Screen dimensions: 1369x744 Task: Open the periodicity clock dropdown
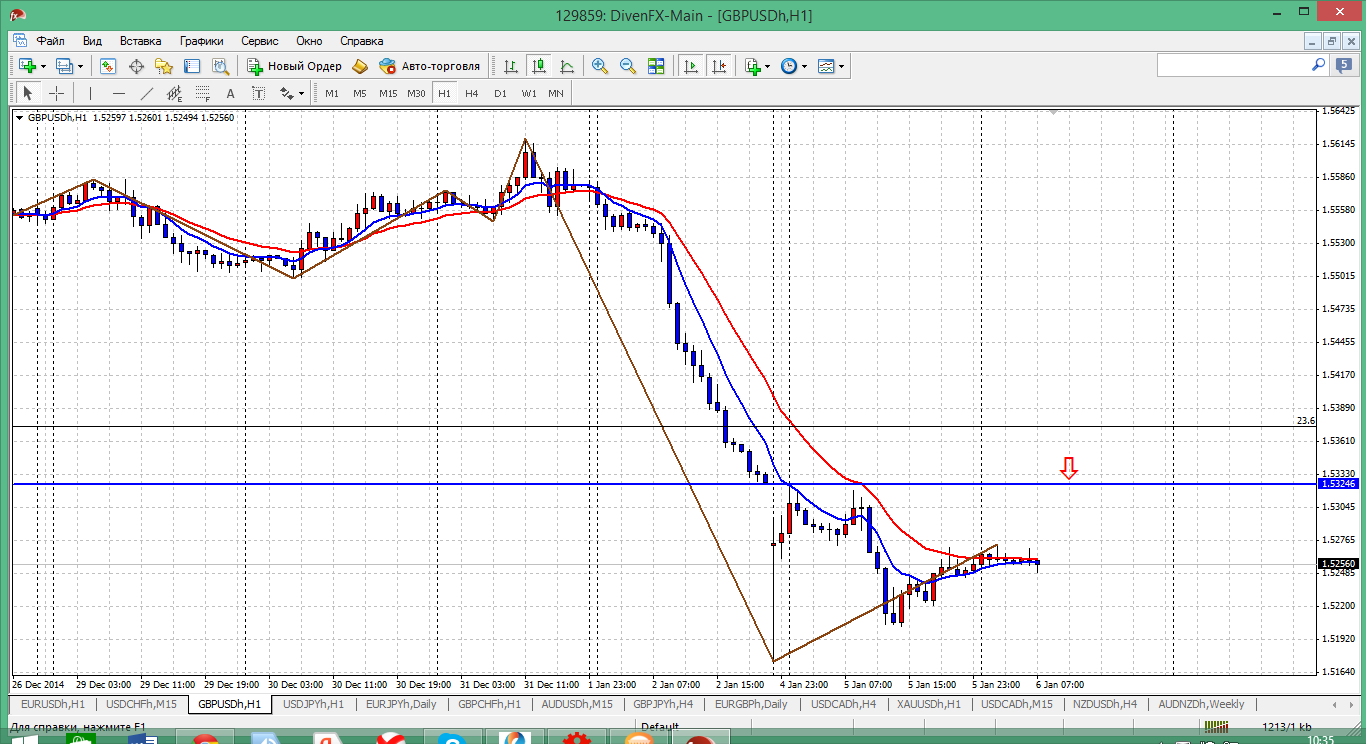coord(804,67)
